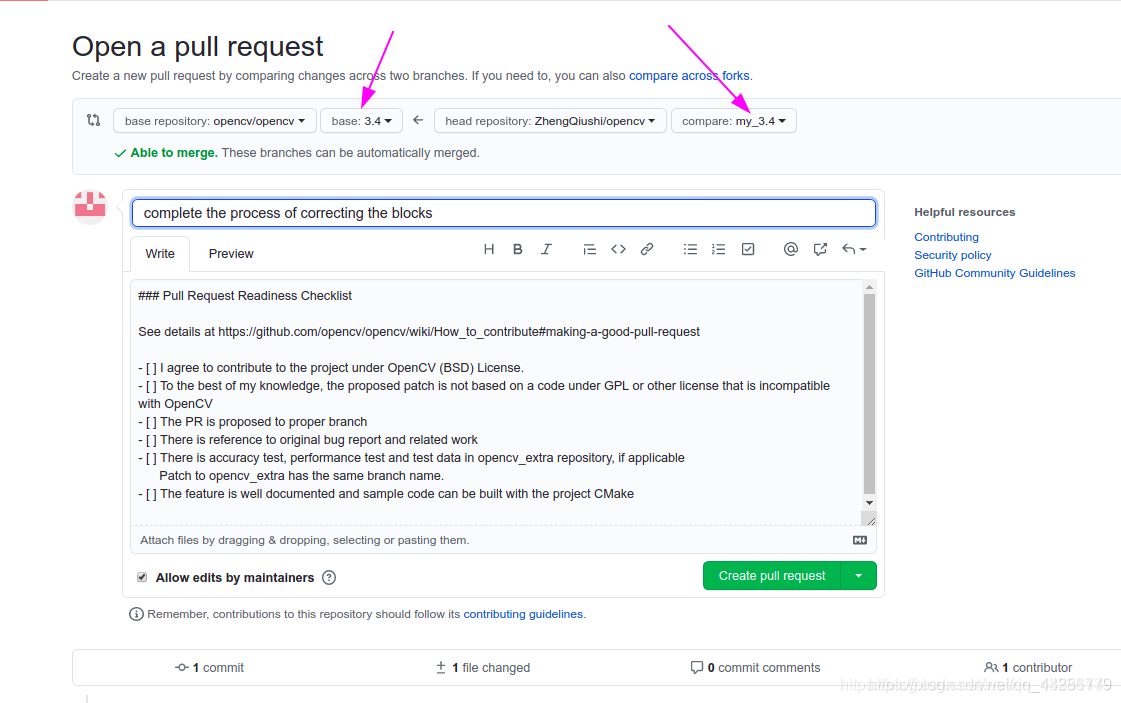
Task: Click the attach files drop area text
Action: (305, 540)
